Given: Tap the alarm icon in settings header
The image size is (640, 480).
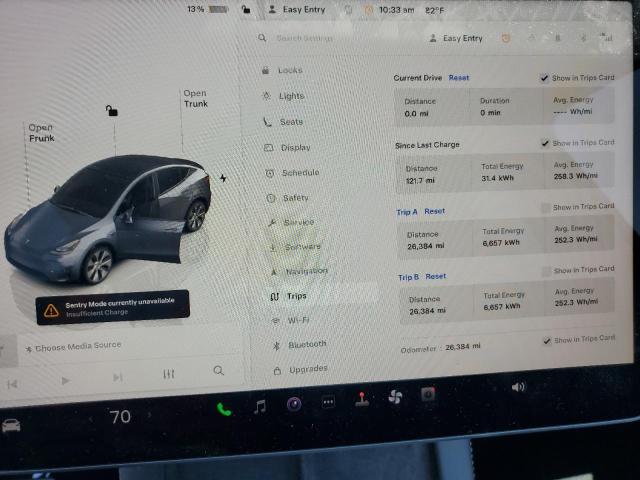Looking at the screenshot, I should click(506, 38).
